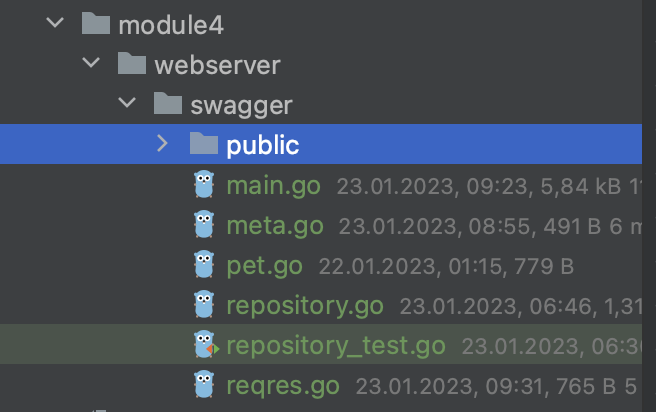Click the Go test icon for repository_test.go
Viewport: 656px width, 412px height.
tap(205, 345)
